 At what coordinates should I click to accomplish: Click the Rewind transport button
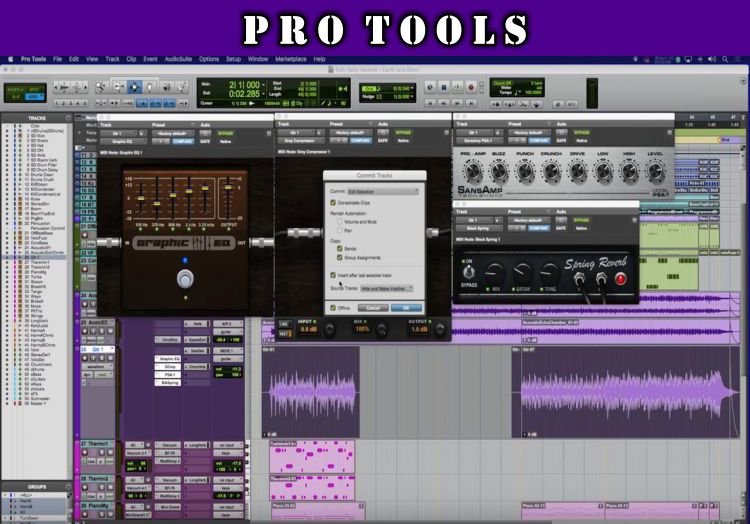[443, 103]
